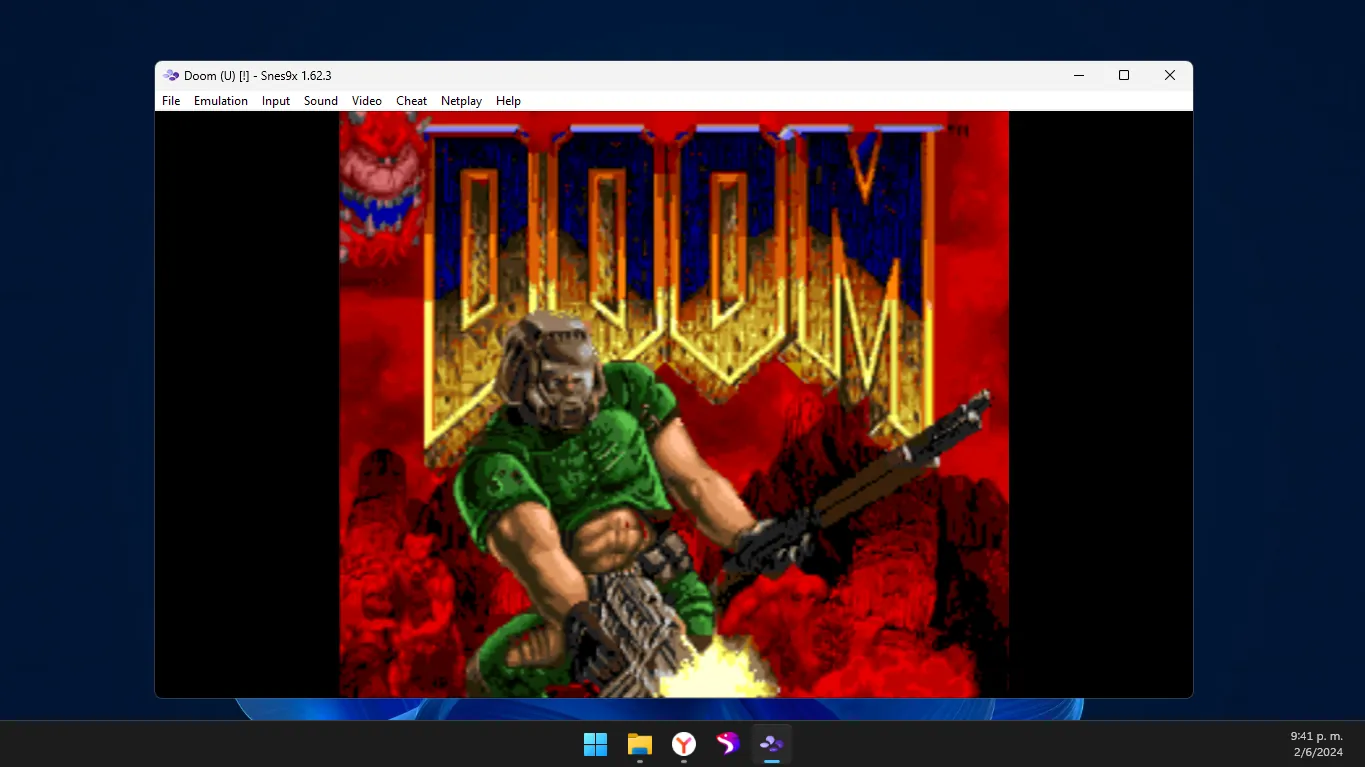The width and height of the screenshot is (1365, 767).
Task: Open the Help menu
Action: (x=508, y=101)
